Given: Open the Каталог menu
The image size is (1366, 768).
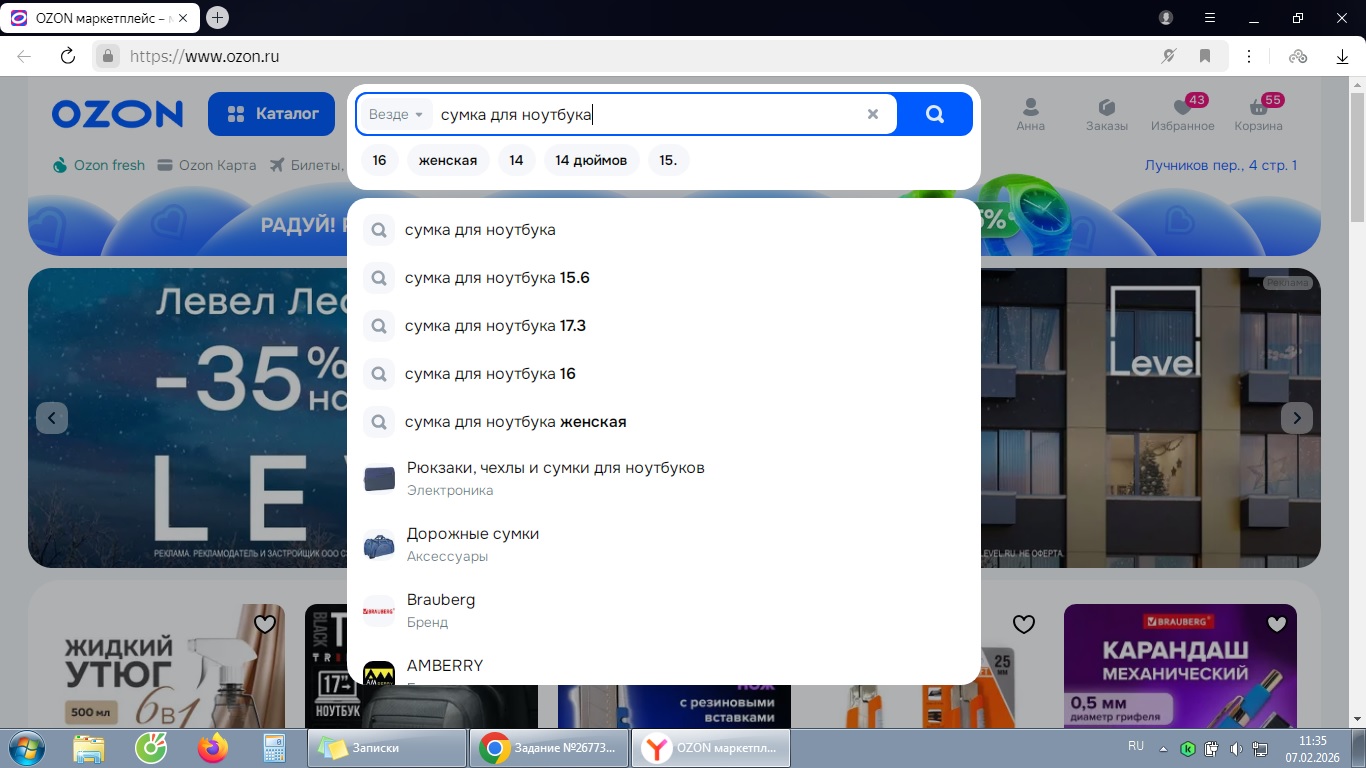Looking at the screenshot, I should 271,114.
